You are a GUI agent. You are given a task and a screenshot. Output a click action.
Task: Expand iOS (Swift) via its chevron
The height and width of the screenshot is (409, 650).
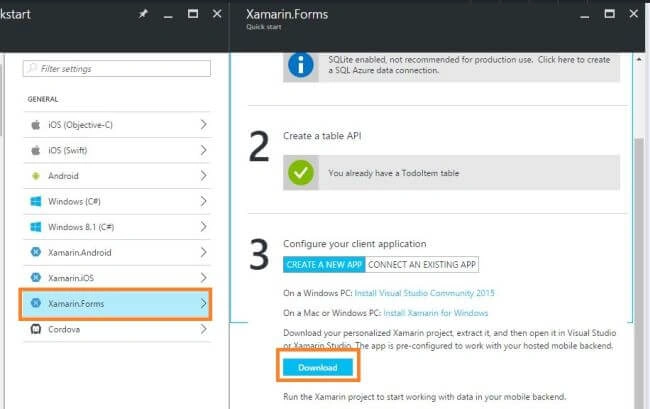(204, 150)
